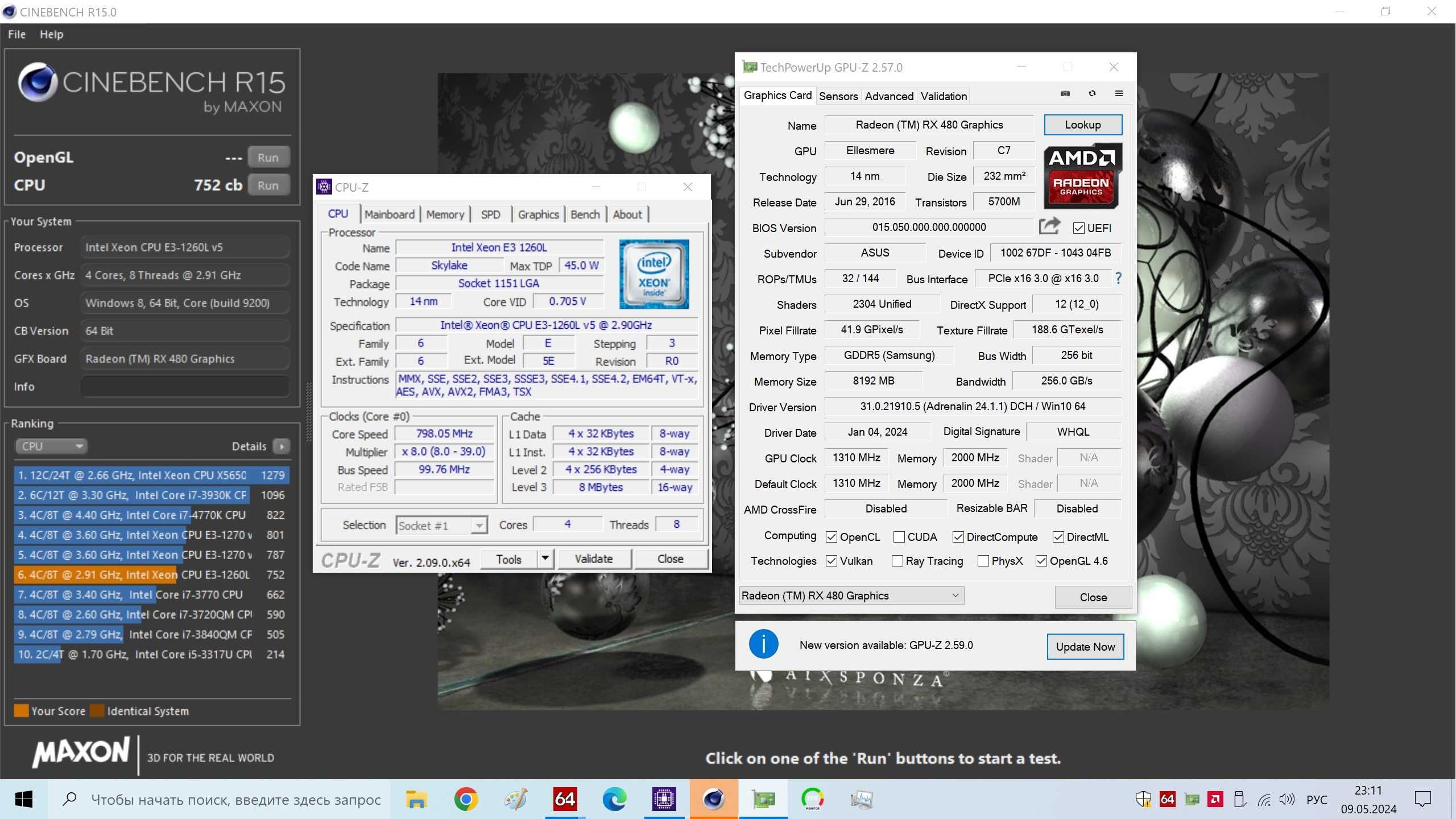Run the OpenGL test in Cinebench
Screen dimensions: 1456x819
[x=268, y=158]
